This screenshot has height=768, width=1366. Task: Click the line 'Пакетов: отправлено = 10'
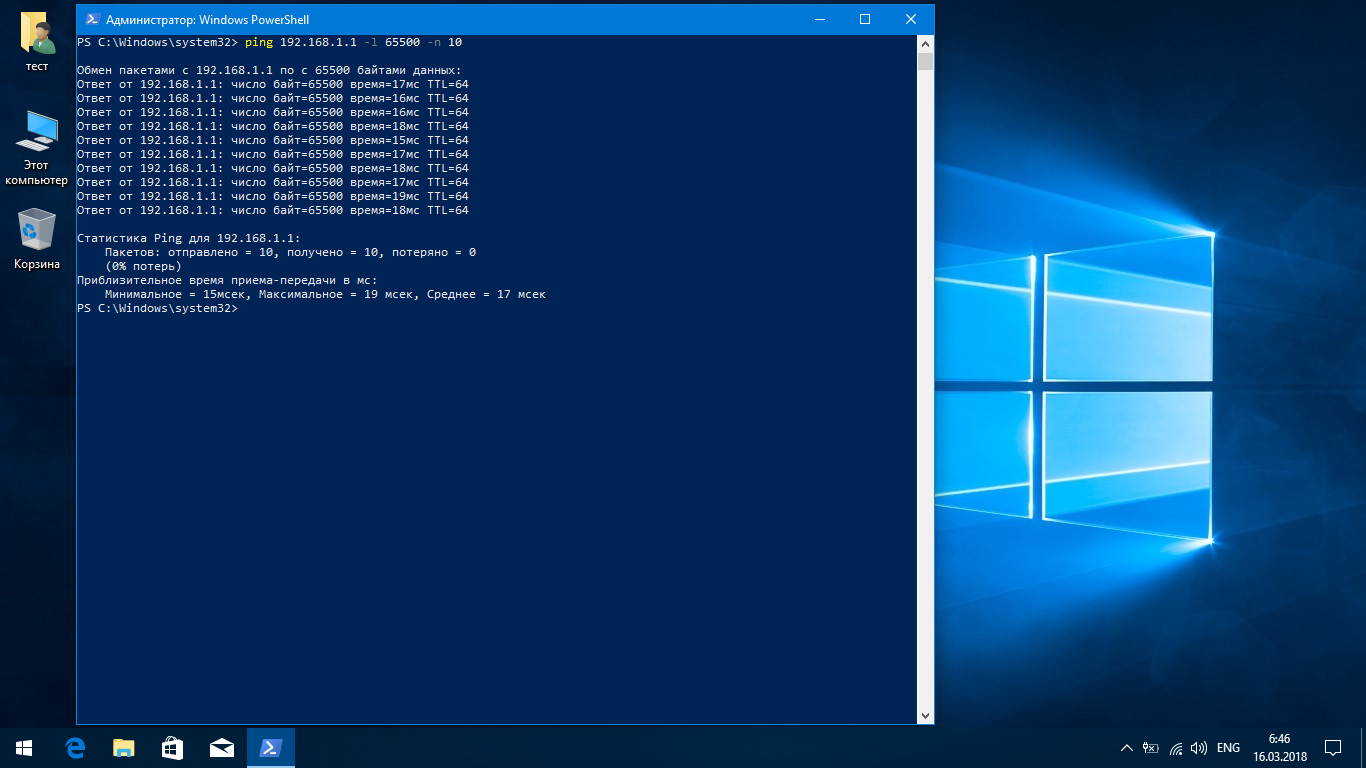290,252
